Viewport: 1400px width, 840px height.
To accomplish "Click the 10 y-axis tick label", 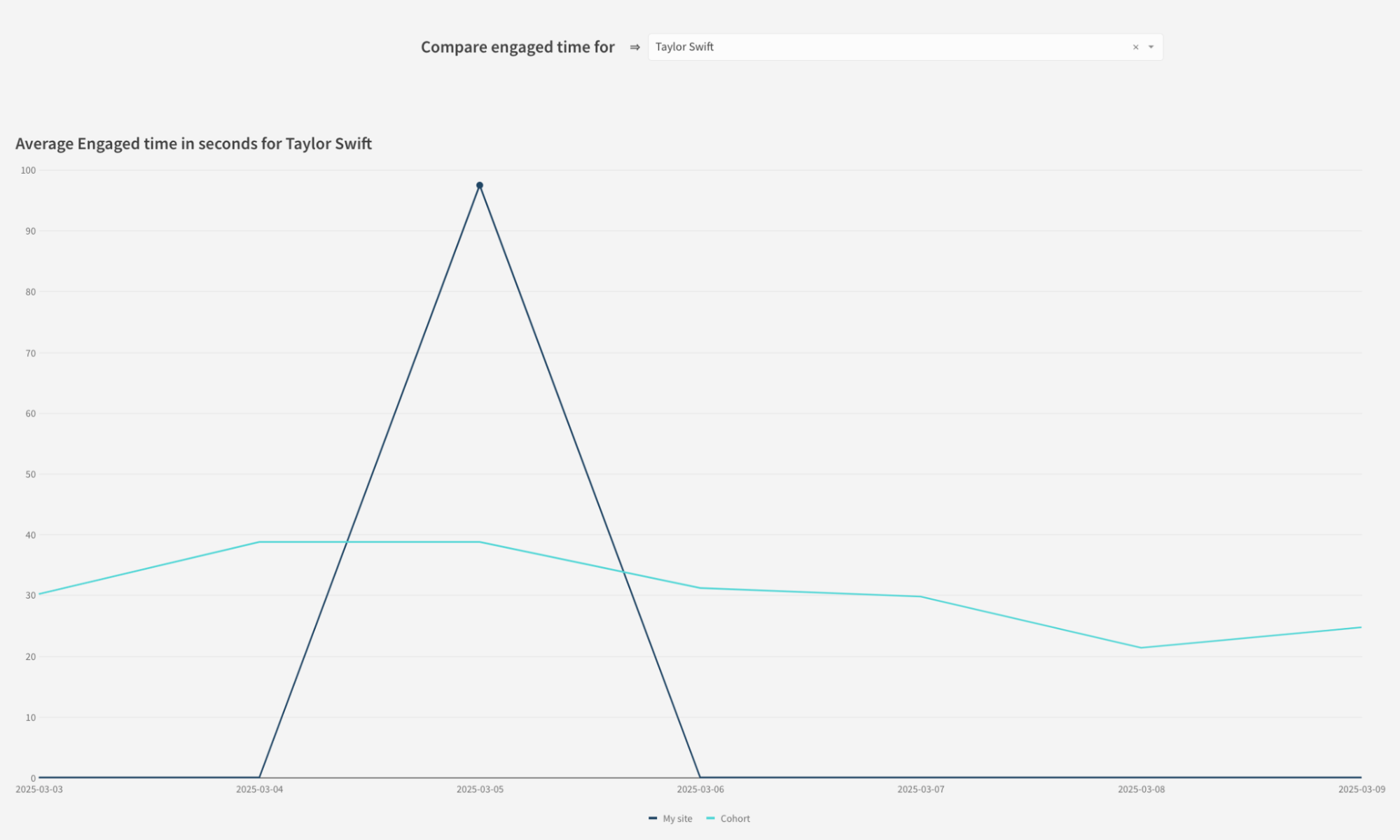I will point(30,717).
